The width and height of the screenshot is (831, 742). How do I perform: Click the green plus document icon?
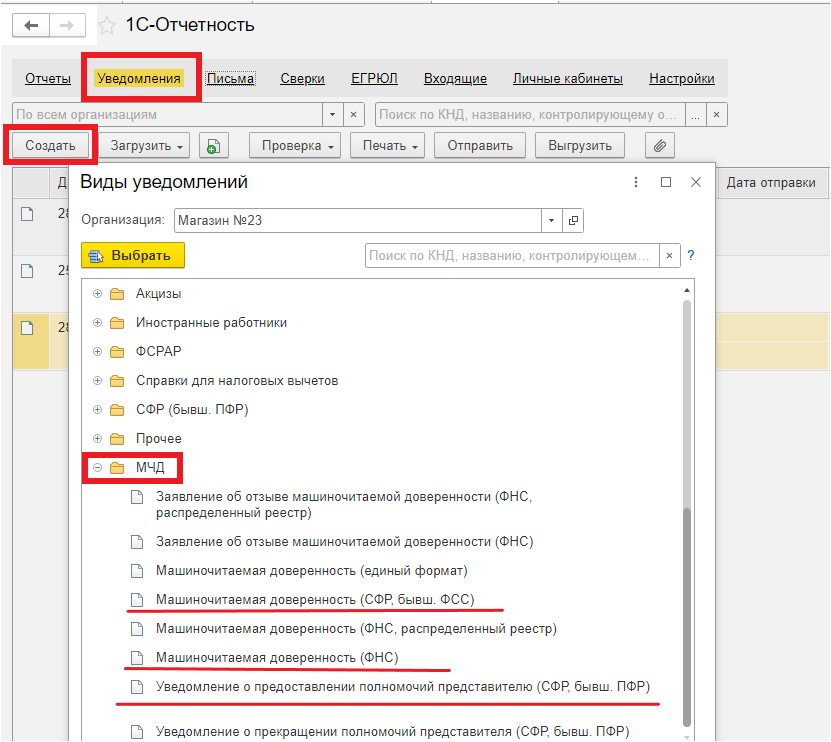(x=214, y=146)
